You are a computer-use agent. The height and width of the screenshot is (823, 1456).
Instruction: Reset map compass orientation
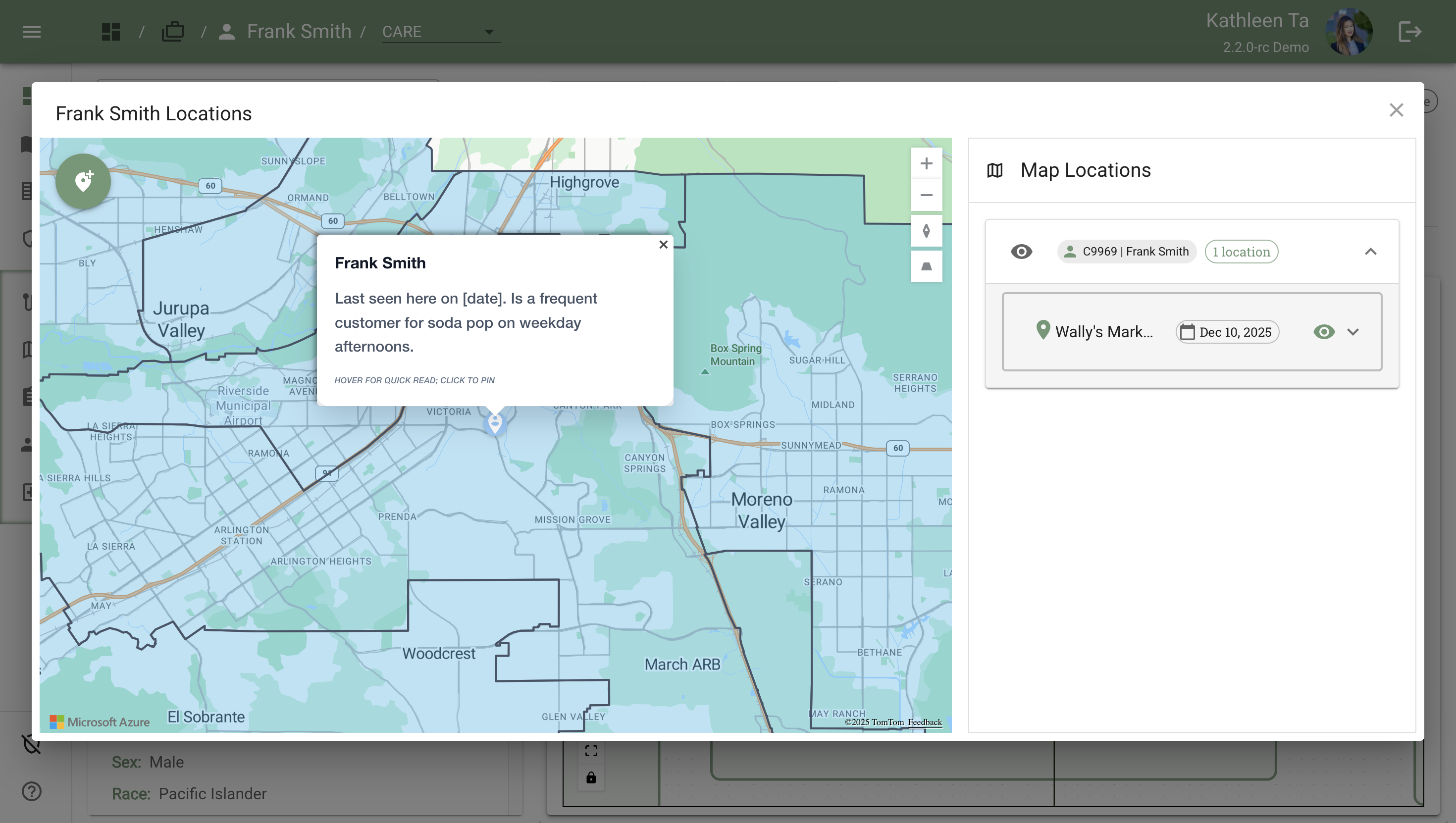point(926,231)
